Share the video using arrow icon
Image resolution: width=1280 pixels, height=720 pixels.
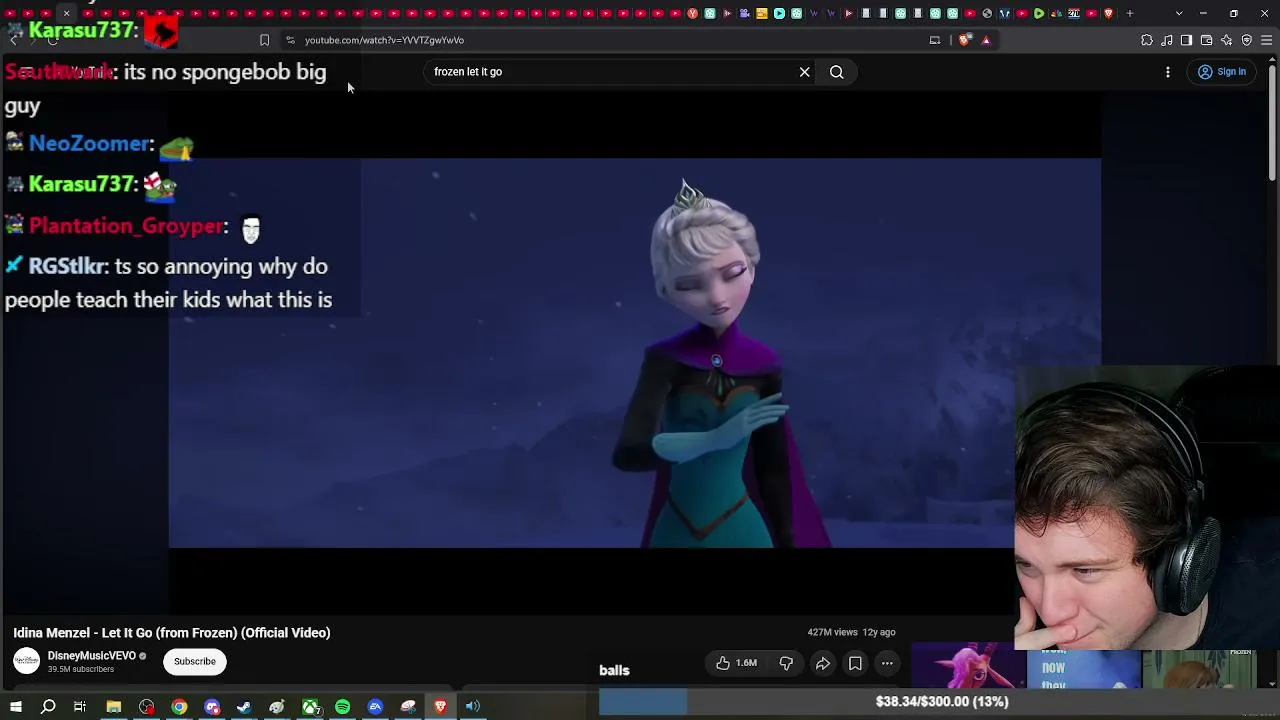(822, 663)
